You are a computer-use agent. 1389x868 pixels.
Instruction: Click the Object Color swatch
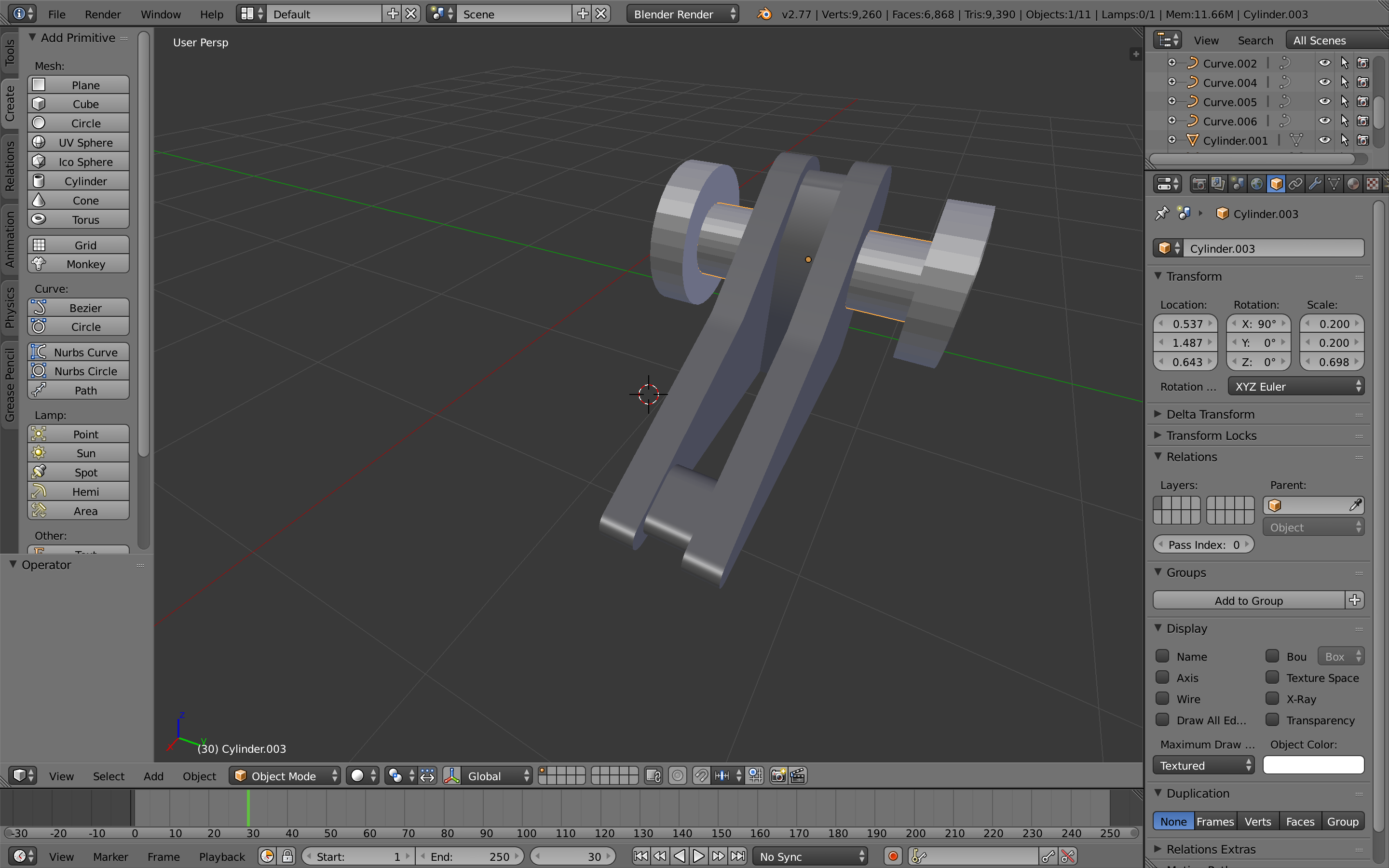click(1313, 765)
